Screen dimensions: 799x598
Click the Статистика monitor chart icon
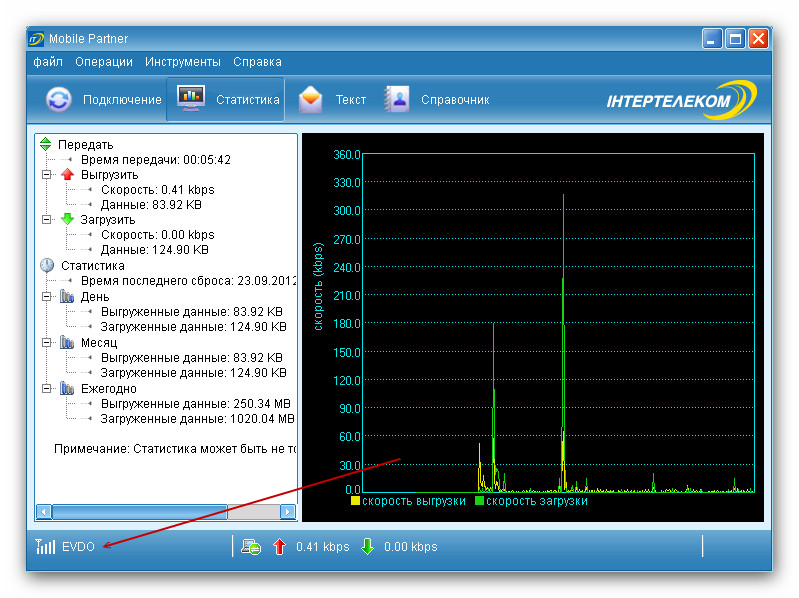coord(191,98)
